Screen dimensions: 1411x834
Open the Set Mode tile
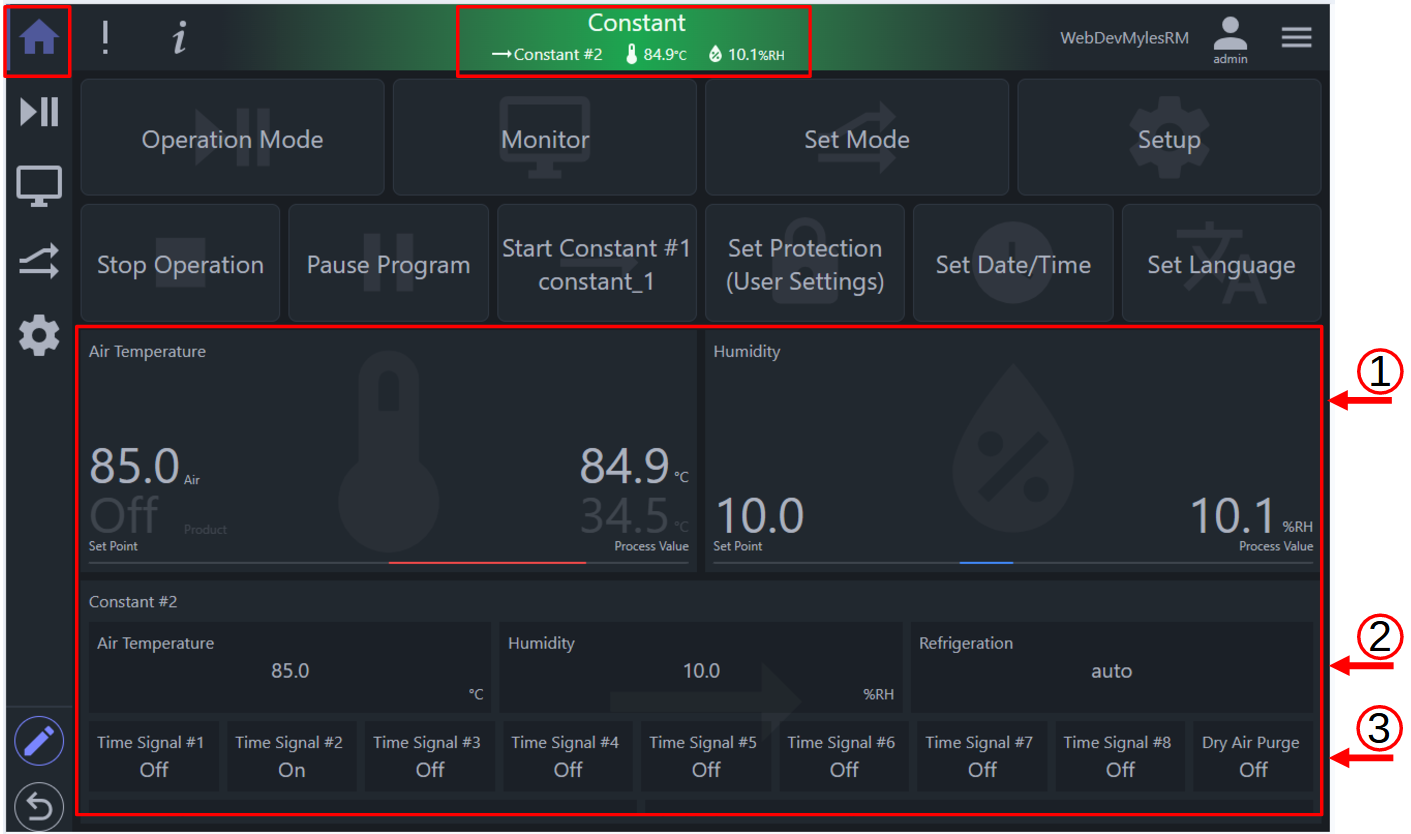[857, 138]
